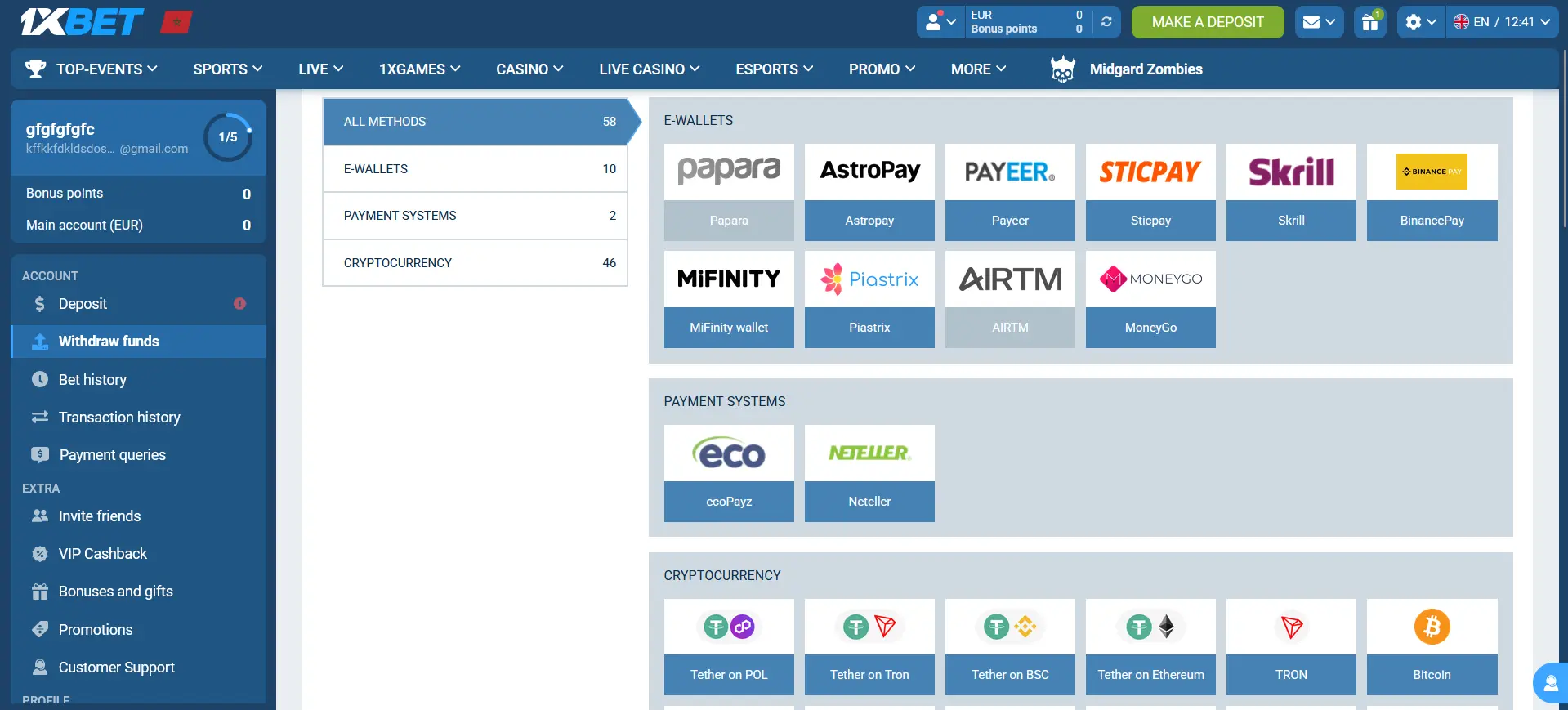Open the live chat support bubble

point(1550,683)
